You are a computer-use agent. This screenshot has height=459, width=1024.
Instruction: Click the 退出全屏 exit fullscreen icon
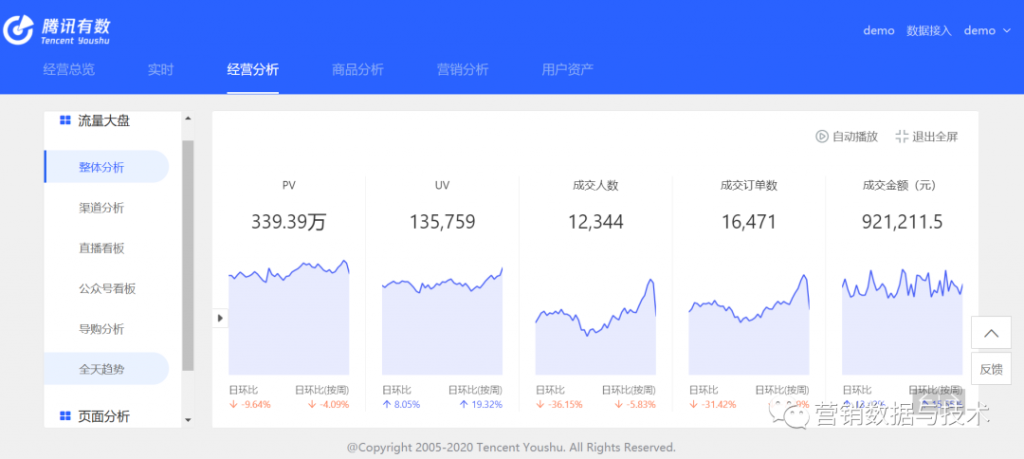(x=902, y=136)
